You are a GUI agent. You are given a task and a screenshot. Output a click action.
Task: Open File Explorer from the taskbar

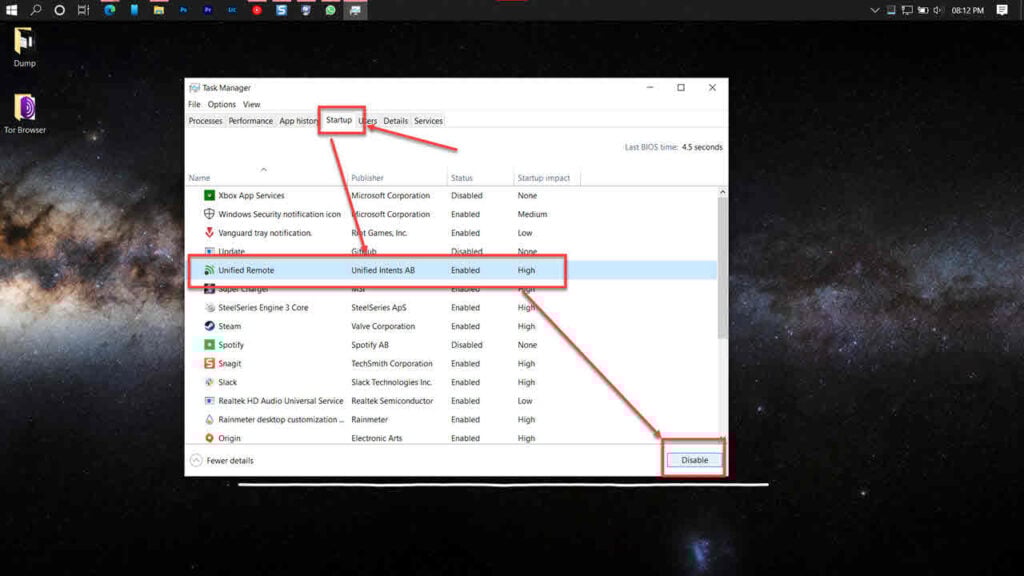click(159, 10)
